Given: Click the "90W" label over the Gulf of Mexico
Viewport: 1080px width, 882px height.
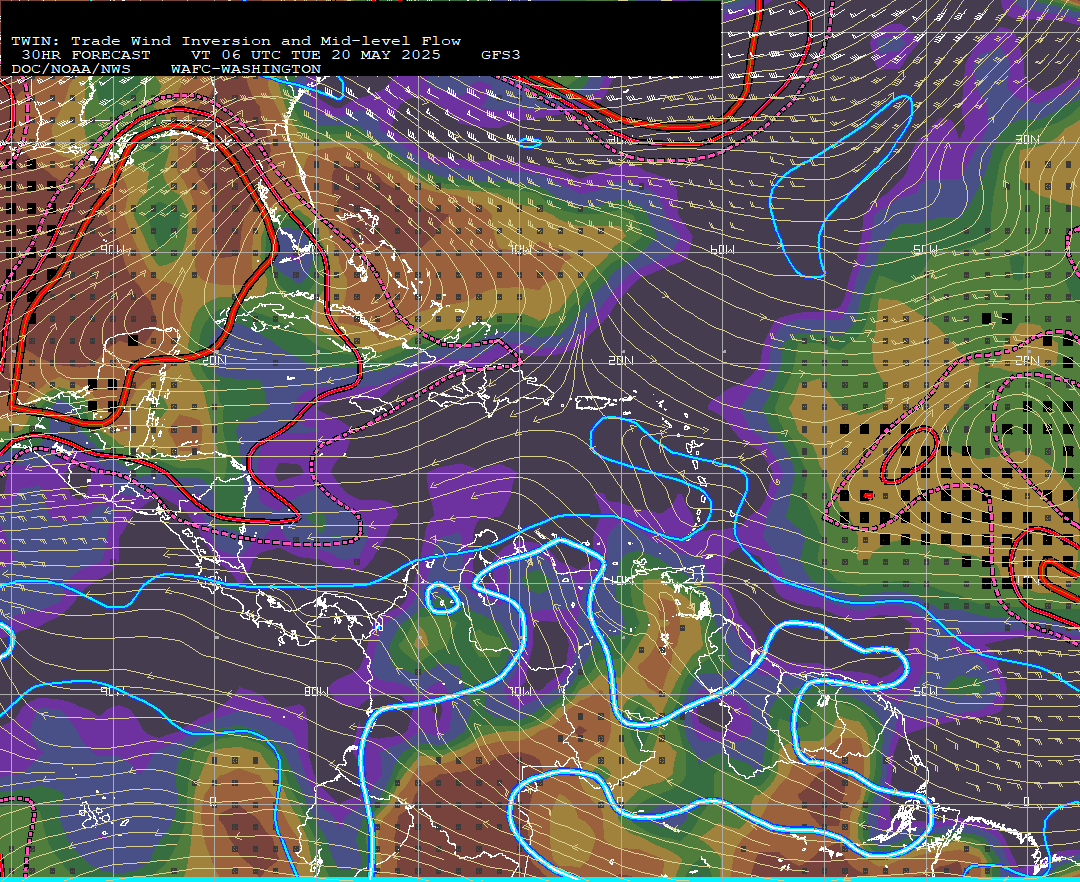Looking at the screenshot, I should point(113,249).
